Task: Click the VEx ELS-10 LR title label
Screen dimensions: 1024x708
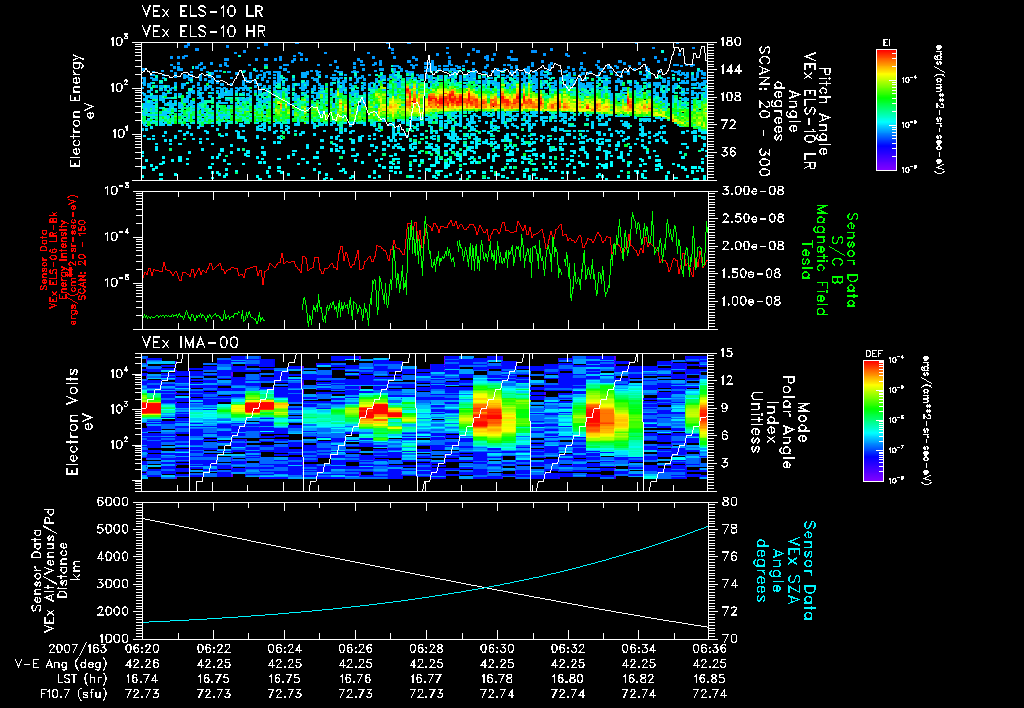Action: point(202,12)
